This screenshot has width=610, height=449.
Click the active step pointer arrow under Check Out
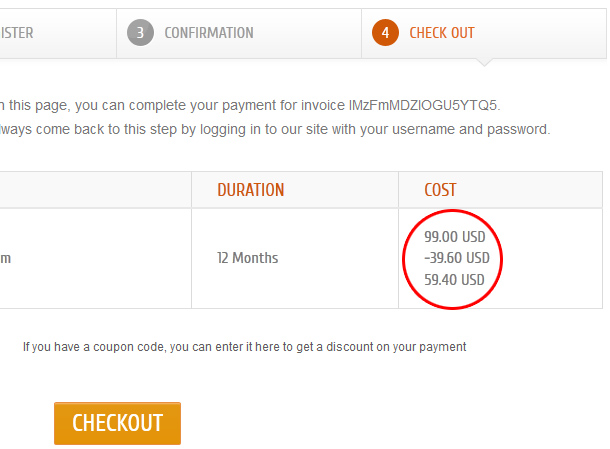pos(484,63)
